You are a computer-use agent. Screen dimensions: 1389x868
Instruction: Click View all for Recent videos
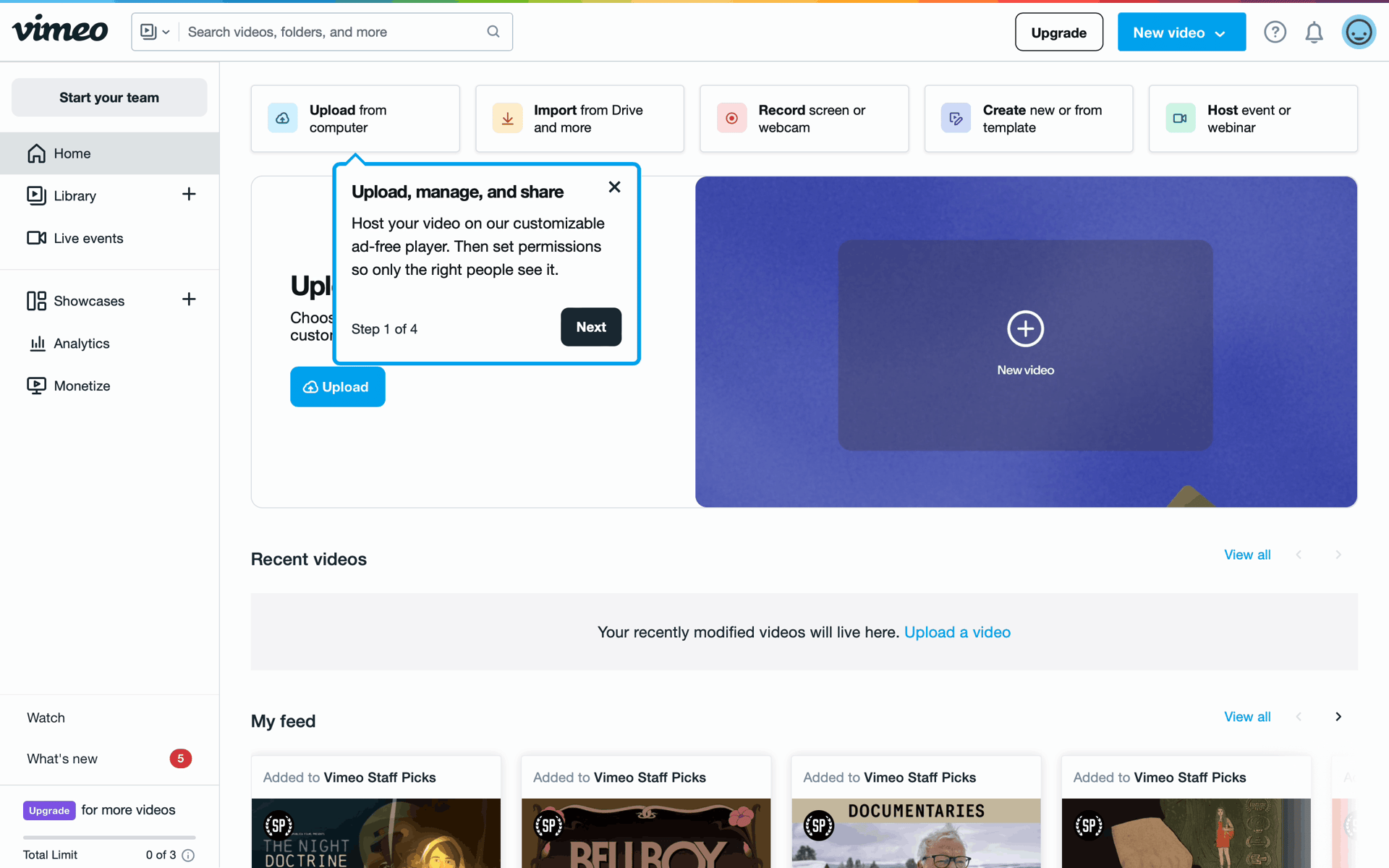[x=1247, y=555]
